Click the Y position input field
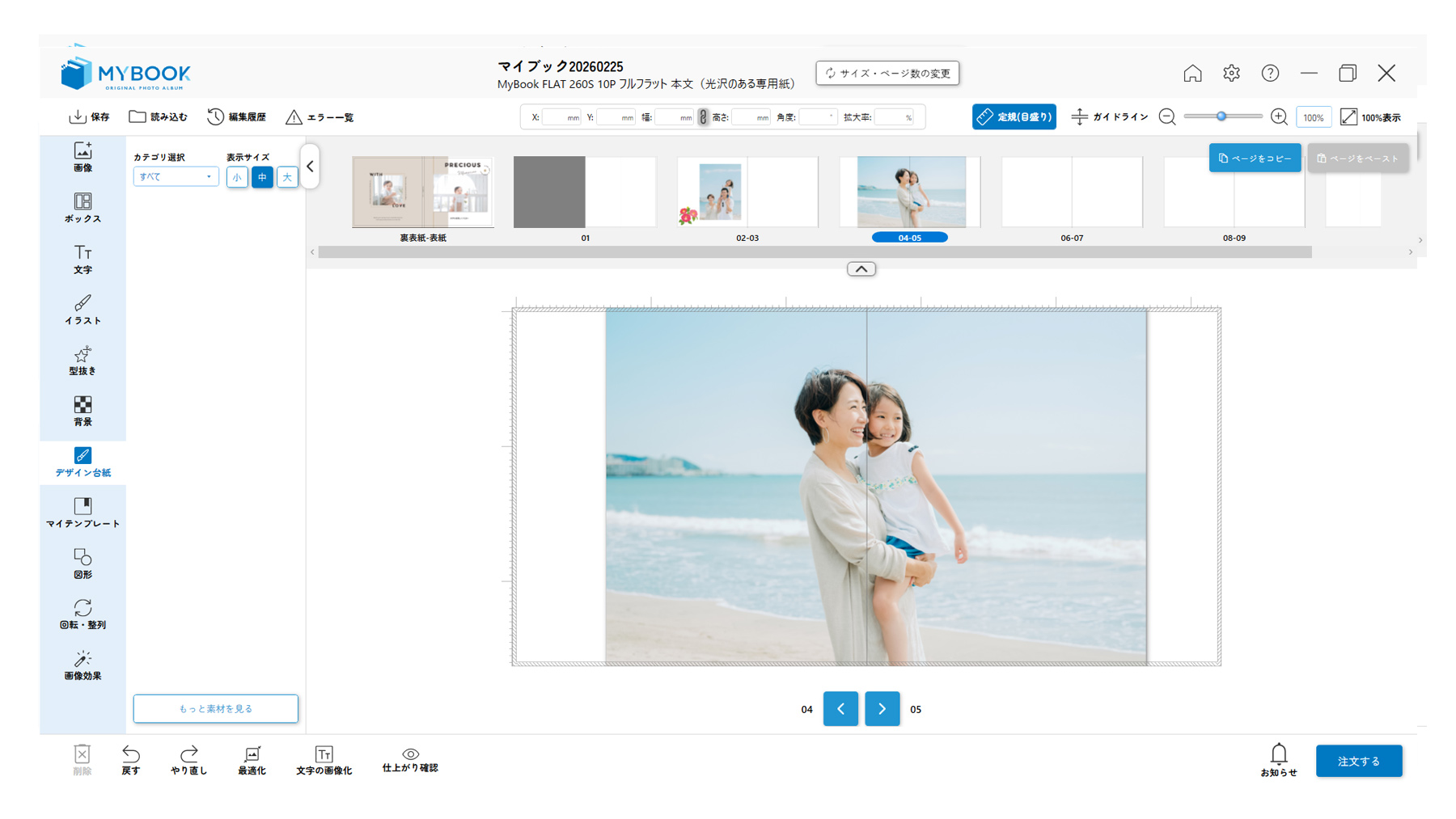 [616, 117]
